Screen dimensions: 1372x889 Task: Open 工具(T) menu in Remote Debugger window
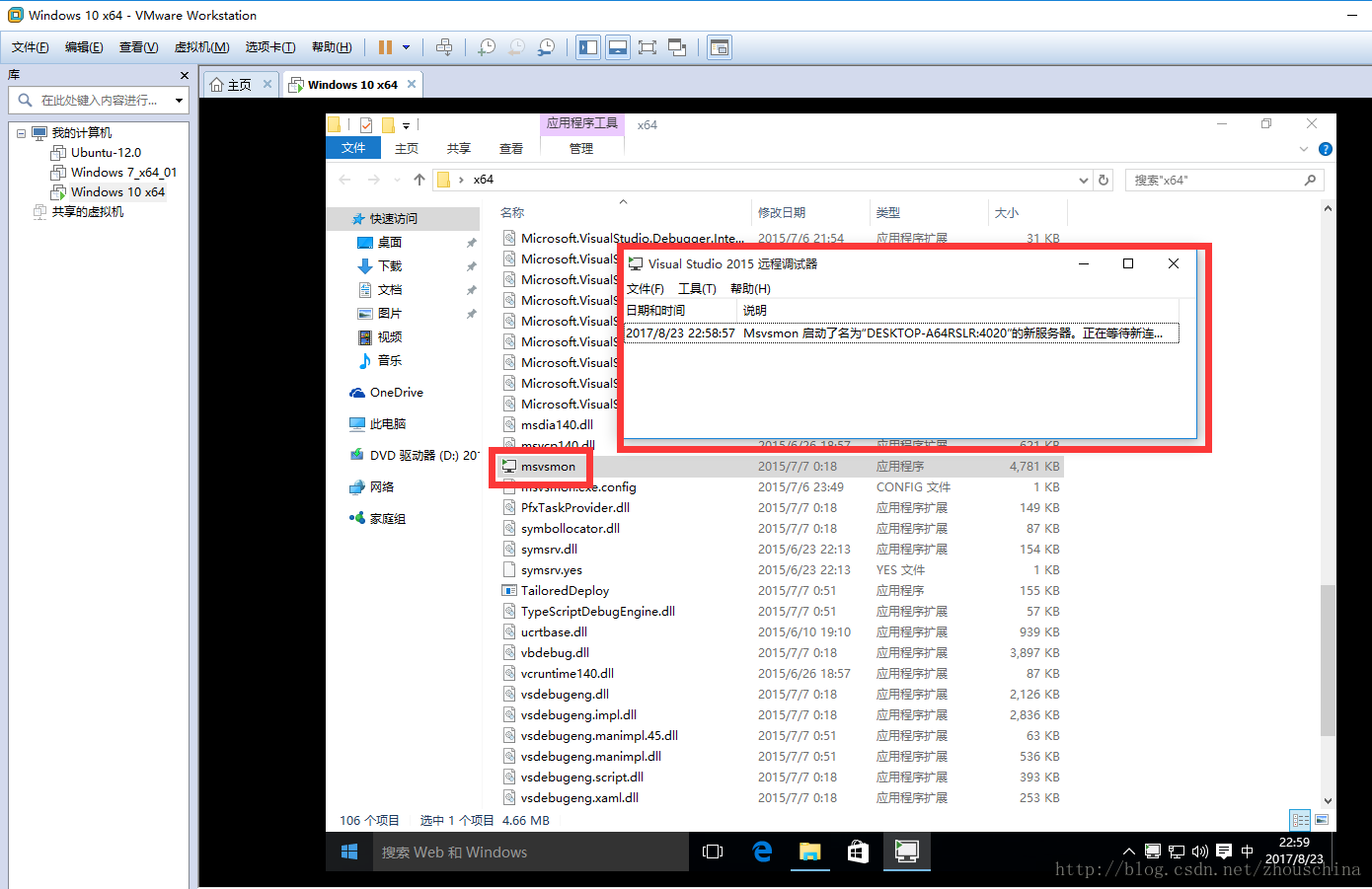tap(697, 289)
